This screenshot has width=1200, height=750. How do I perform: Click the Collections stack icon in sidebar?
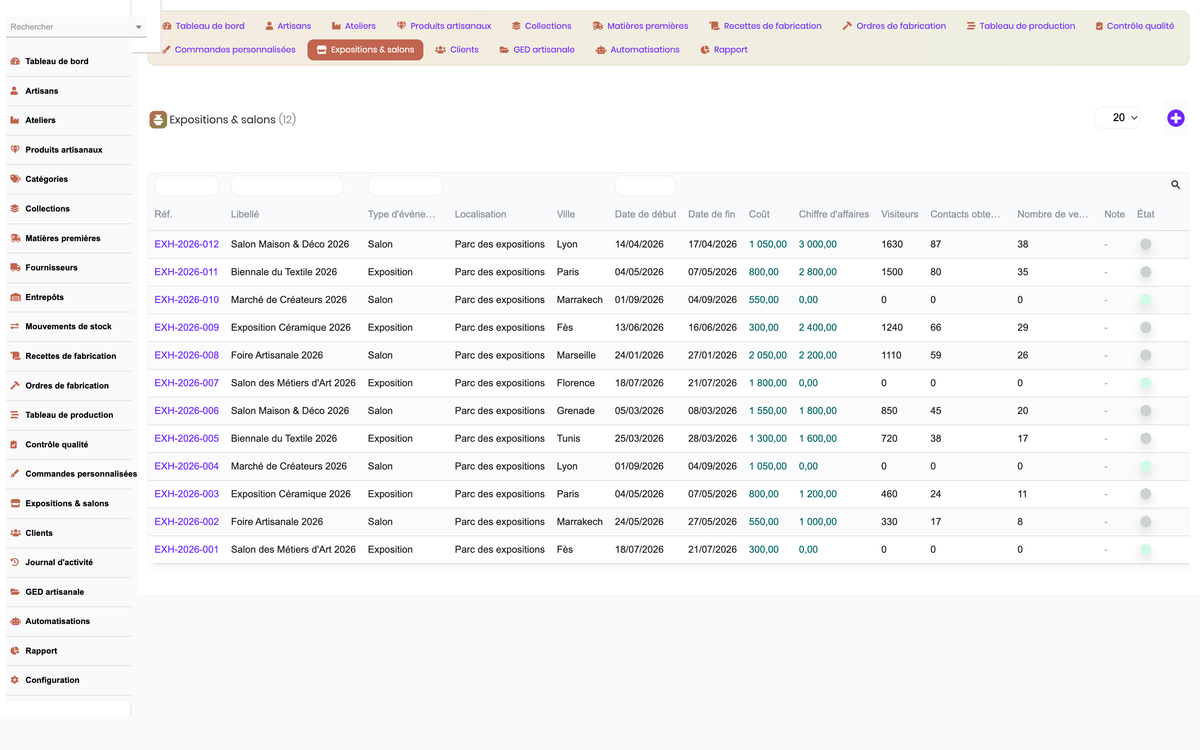point(15,209)
